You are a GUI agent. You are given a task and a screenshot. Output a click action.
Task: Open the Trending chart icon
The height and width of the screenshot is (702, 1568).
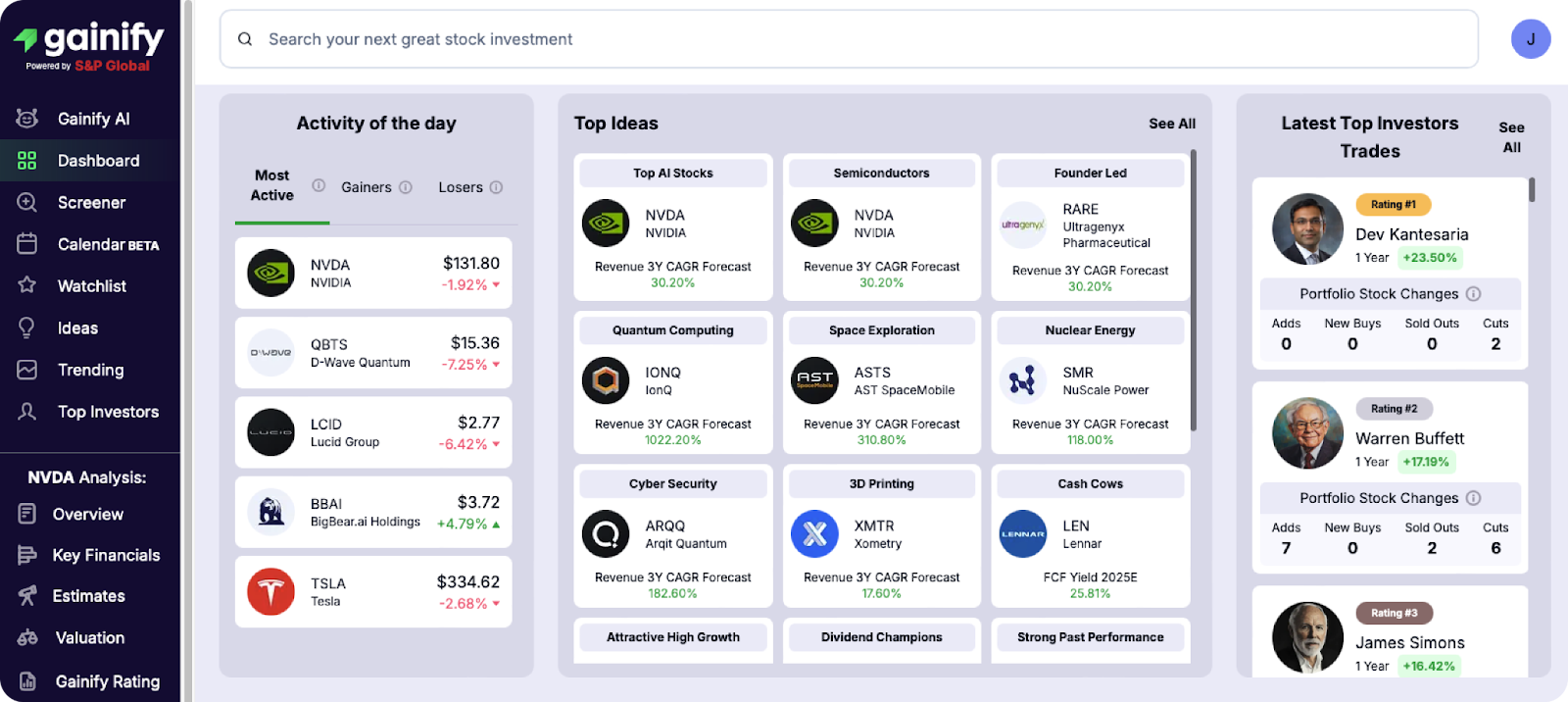click(27, 370)
